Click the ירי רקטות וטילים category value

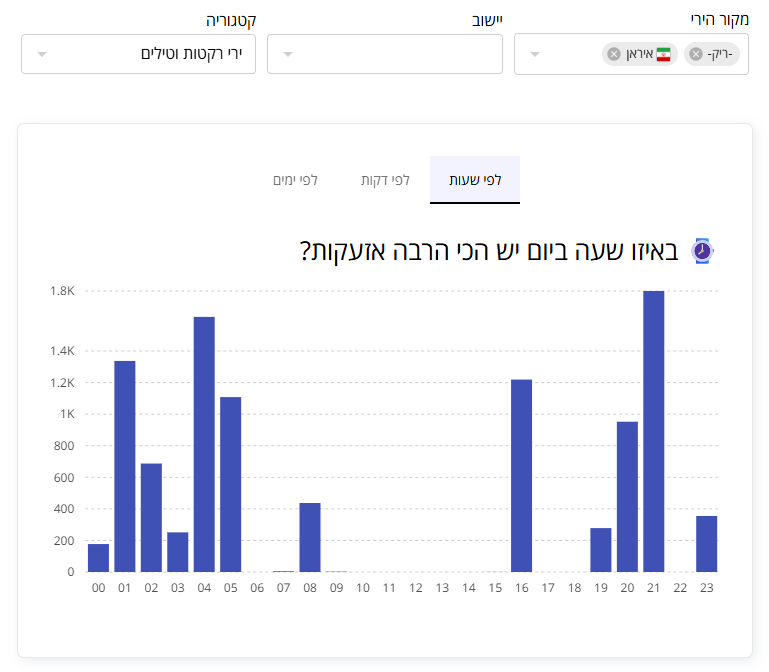pos(192,53)
